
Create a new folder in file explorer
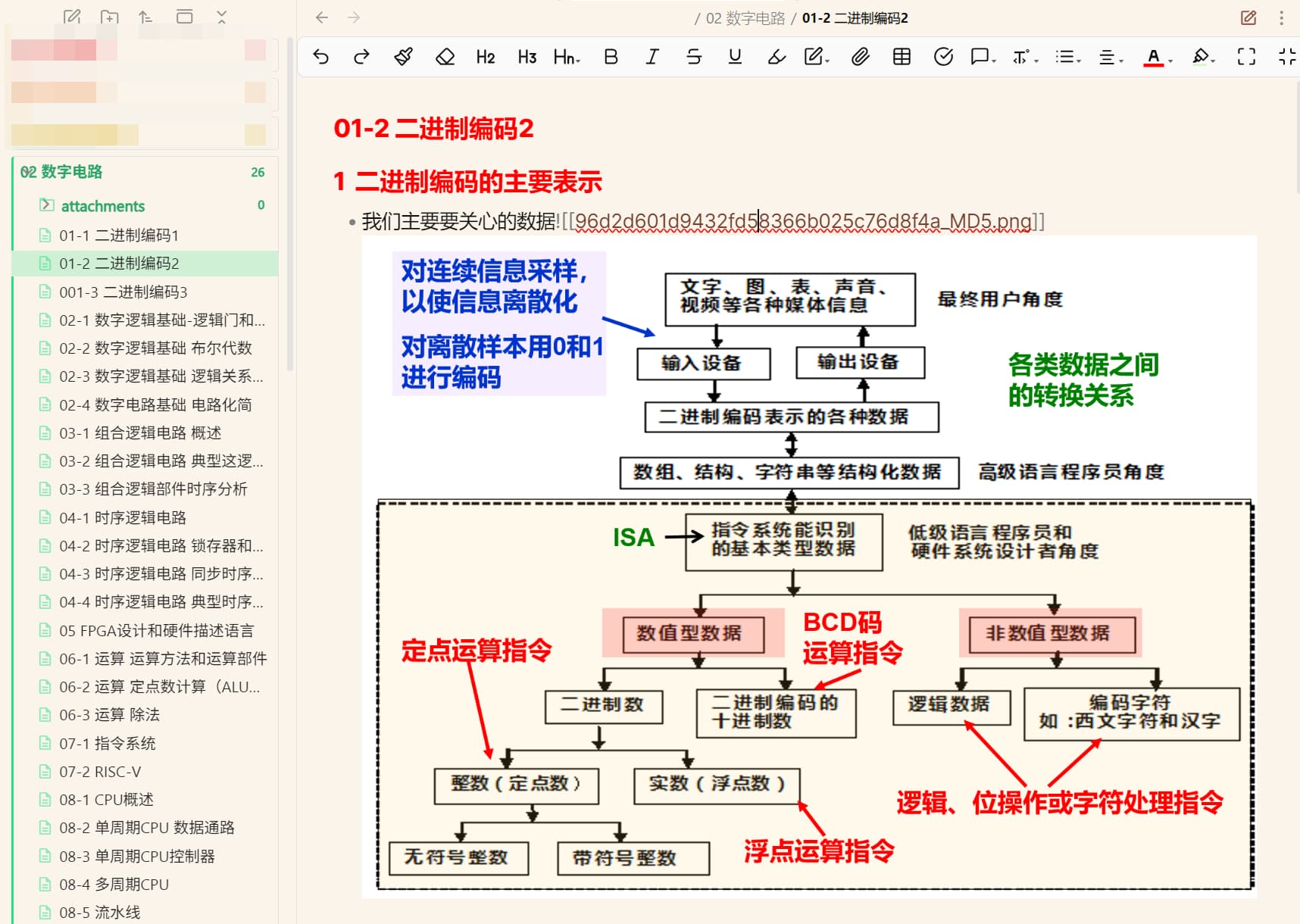point(109,17)
